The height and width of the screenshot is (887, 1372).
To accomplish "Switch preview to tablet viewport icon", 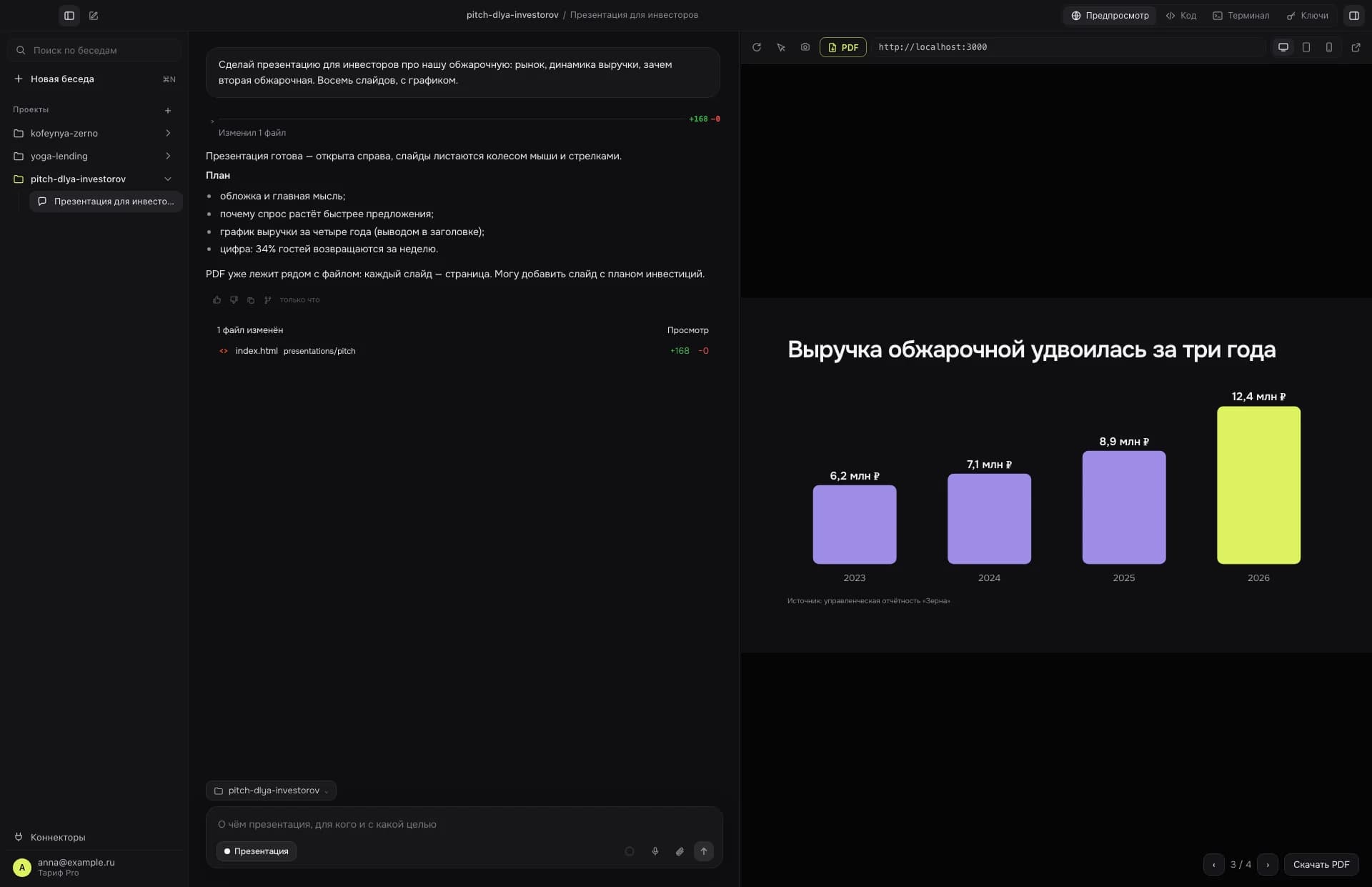I will tap(1306, 47).
